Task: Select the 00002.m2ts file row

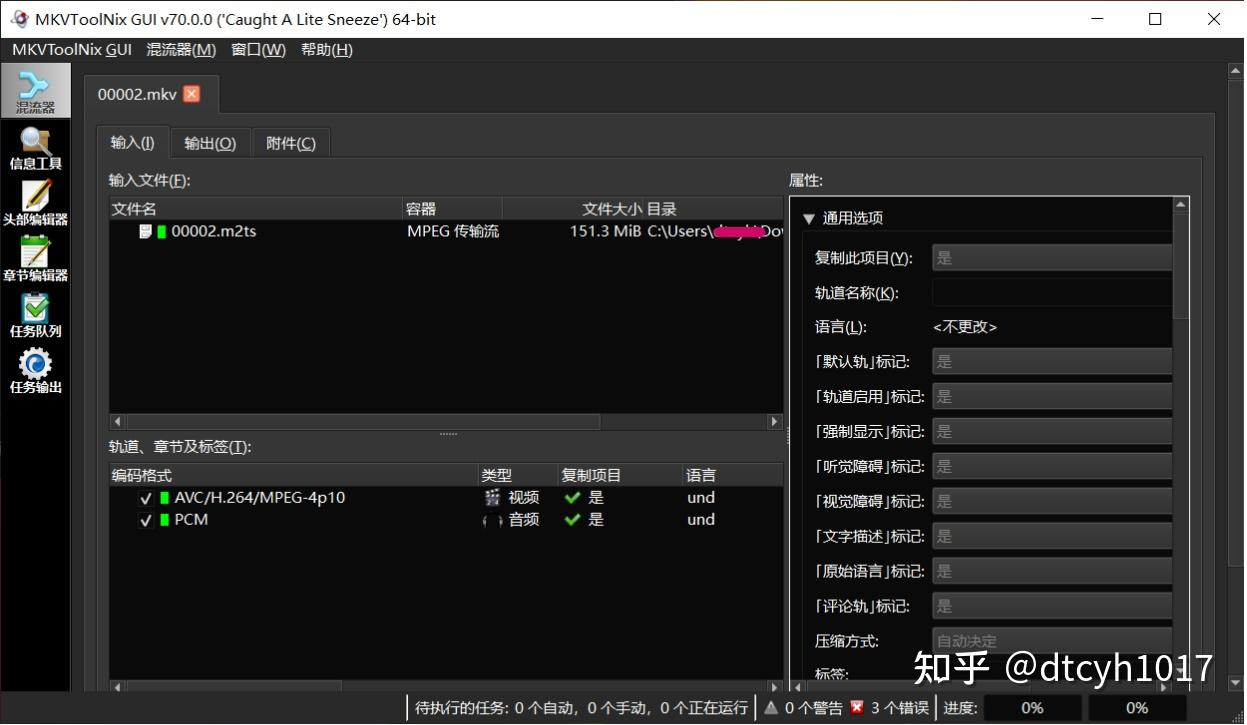Action: [x=446, y=232]
